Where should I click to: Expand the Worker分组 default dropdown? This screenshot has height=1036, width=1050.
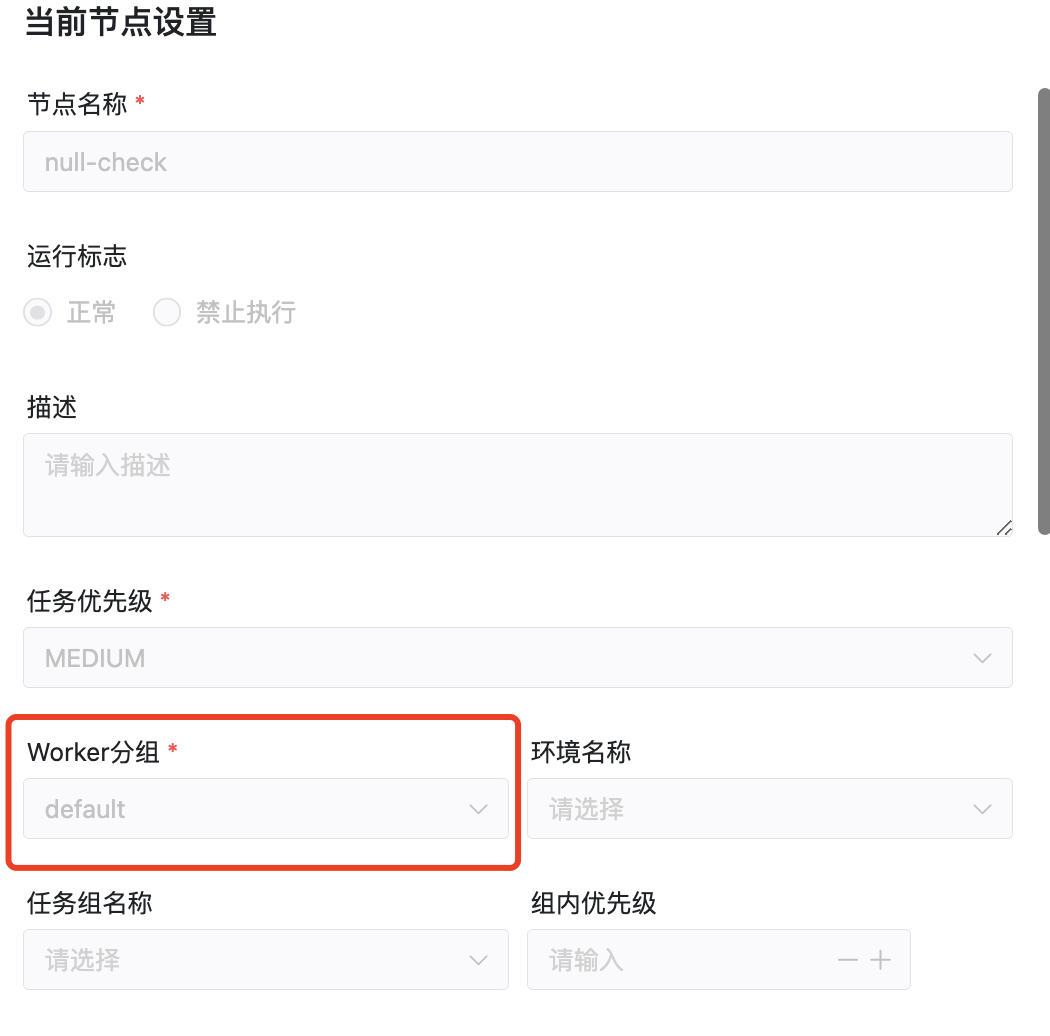(265, 808)
